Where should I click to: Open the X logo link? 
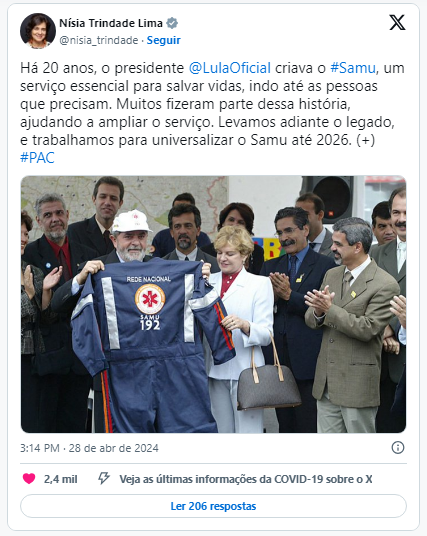(397, 23)
